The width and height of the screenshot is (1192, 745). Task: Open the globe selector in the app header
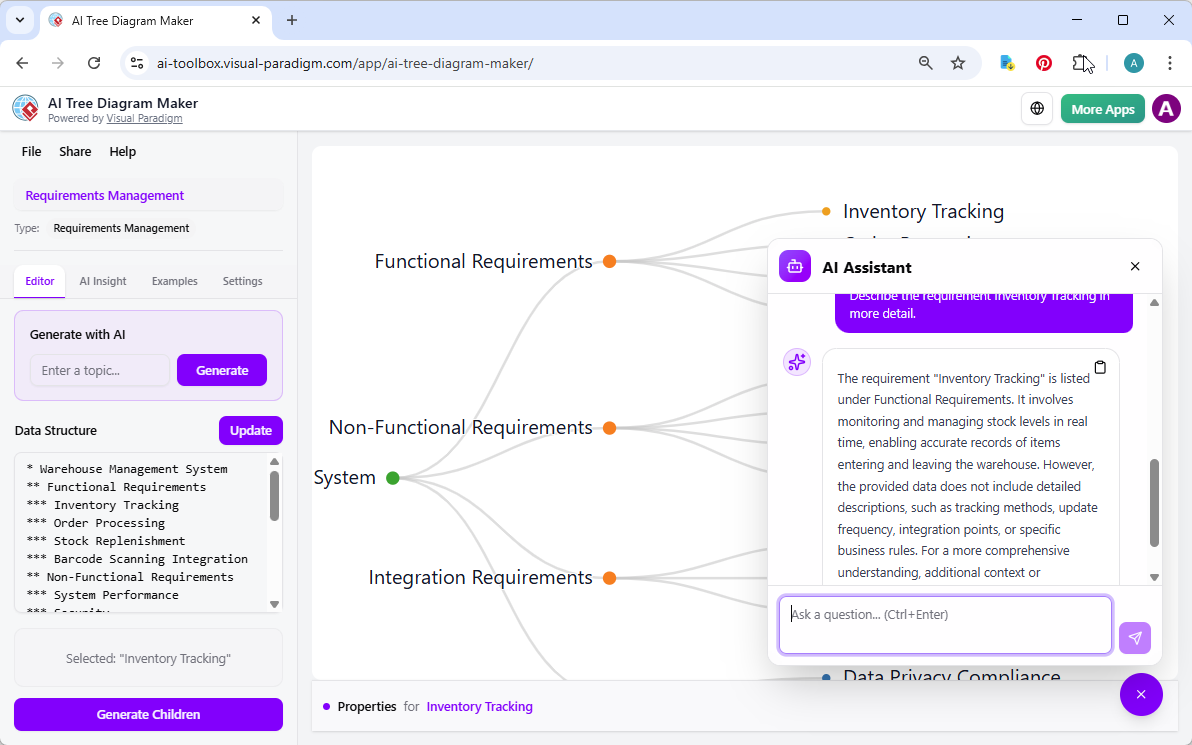1037,108
